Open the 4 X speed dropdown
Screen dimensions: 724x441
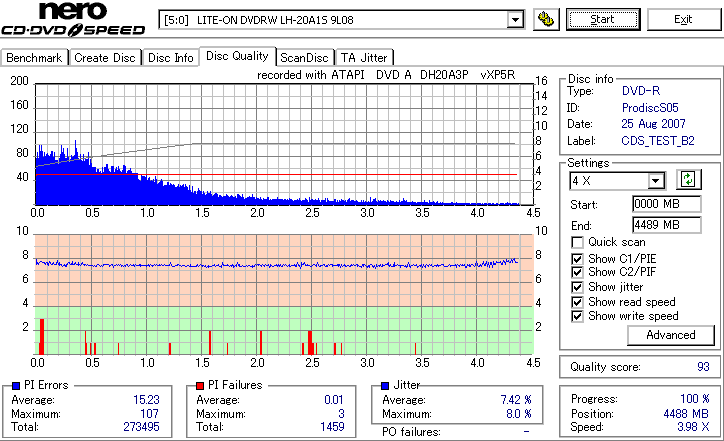656,181
